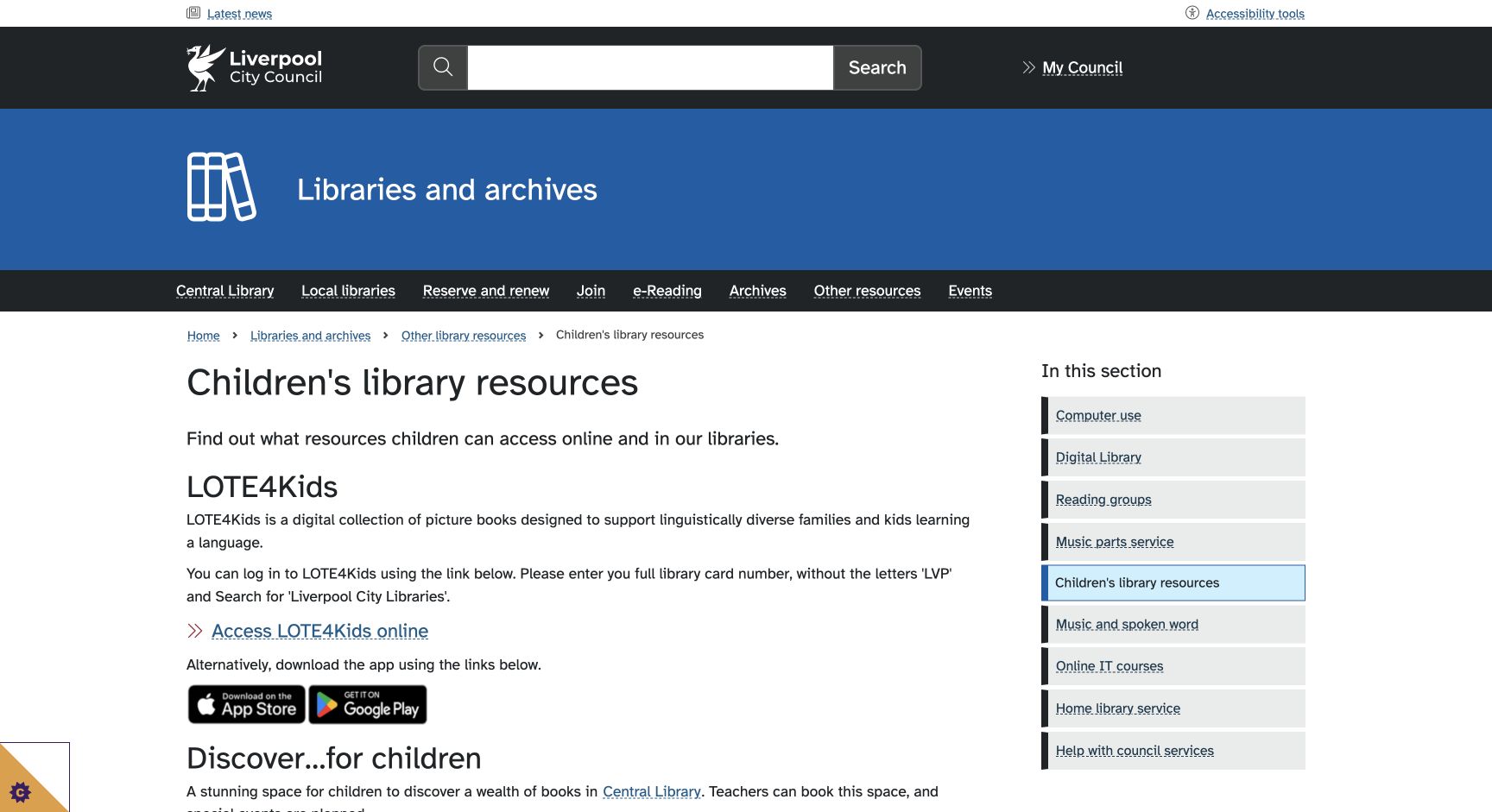This screenshot has height=812, width=1492.
Task: Click the Libraries and archives banner heading
Action: 447,189
